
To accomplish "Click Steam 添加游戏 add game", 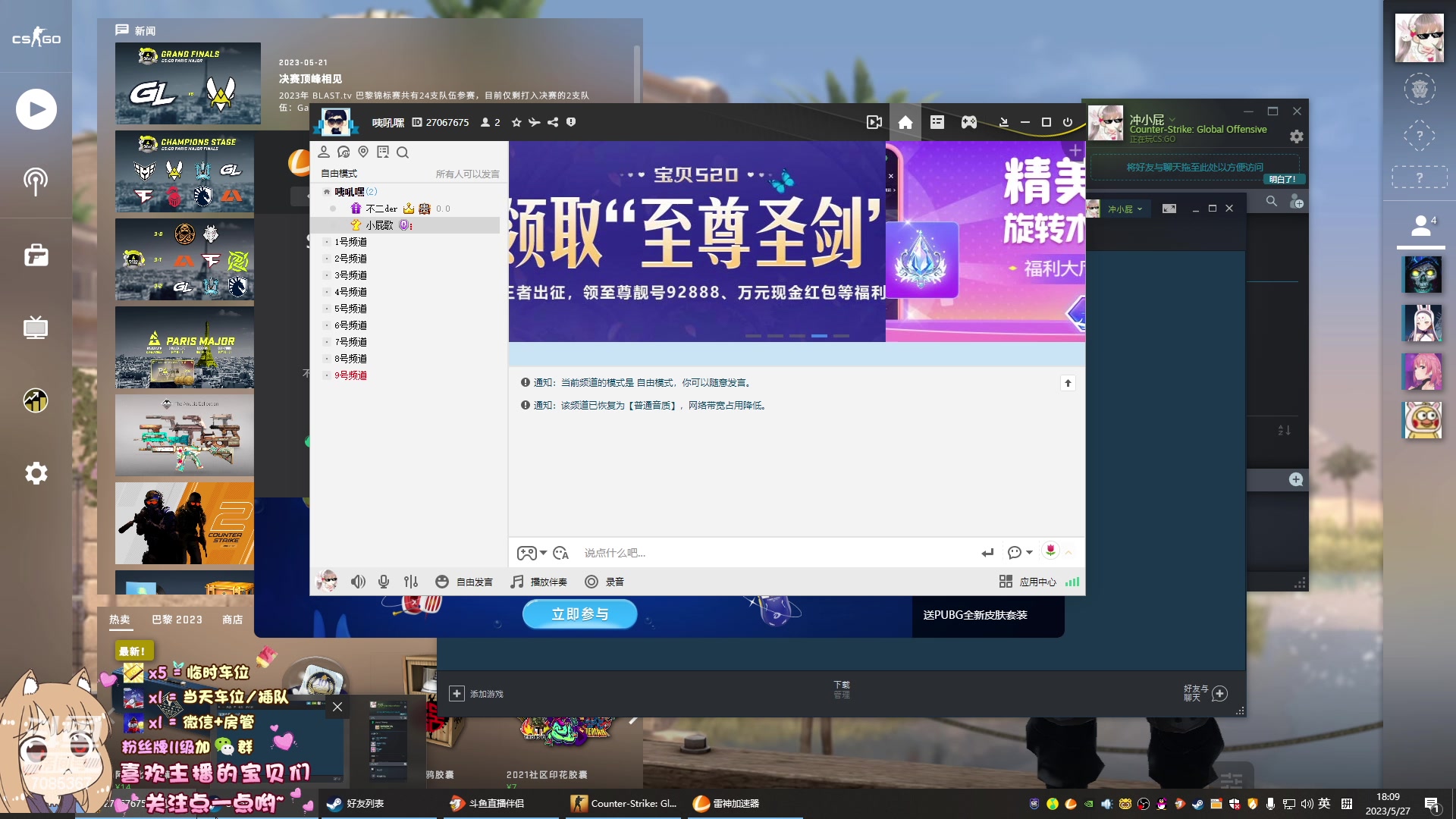I will (x=476, y=694).
